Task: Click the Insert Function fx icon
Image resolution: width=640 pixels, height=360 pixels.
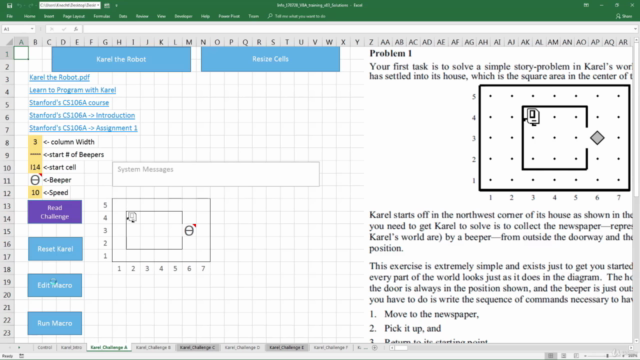Action: [76, 29]
